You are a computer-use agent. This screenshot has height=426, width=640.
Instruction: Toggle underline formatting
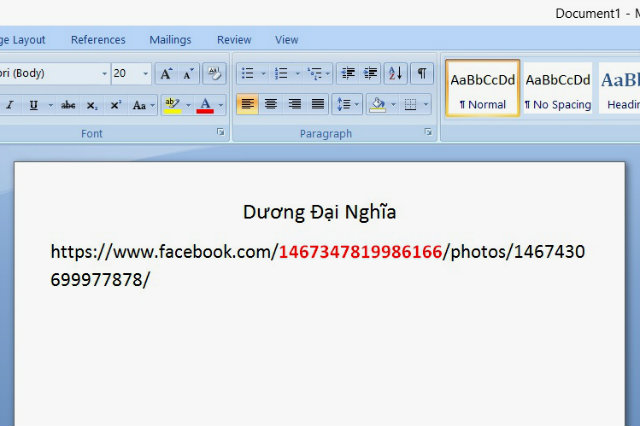coord(34,105)
